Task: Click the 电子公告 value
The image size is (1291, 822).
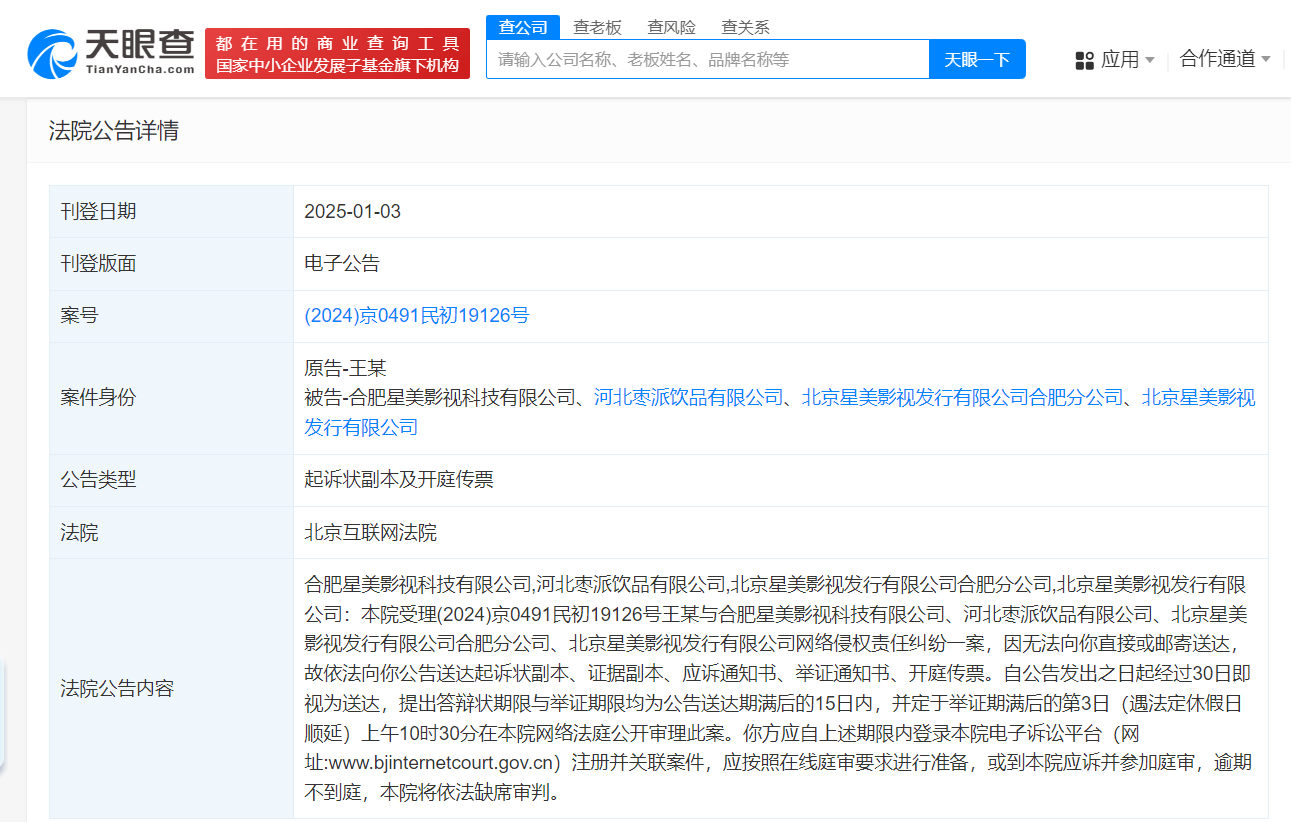Action: point(342,264)
